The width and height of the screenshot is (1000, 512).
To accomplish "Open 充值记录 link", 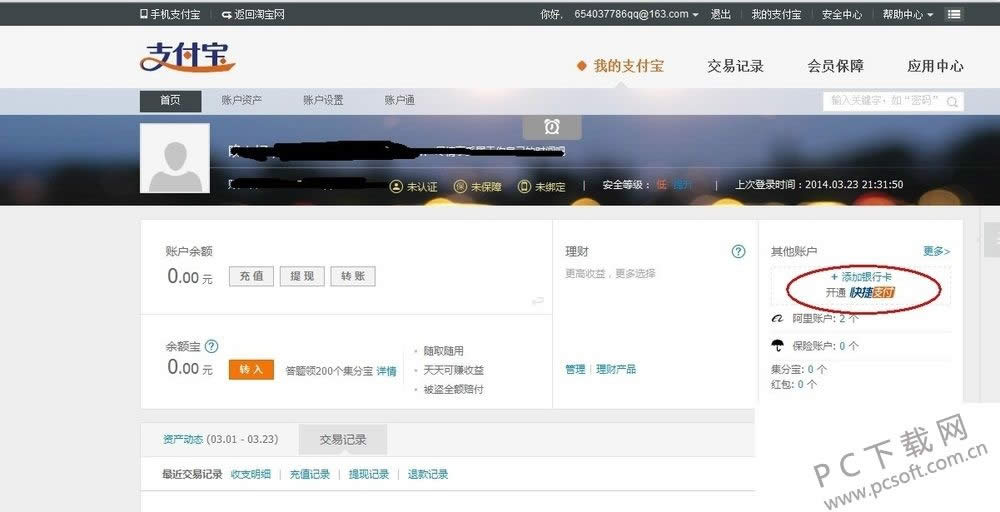I will (310, 474).
